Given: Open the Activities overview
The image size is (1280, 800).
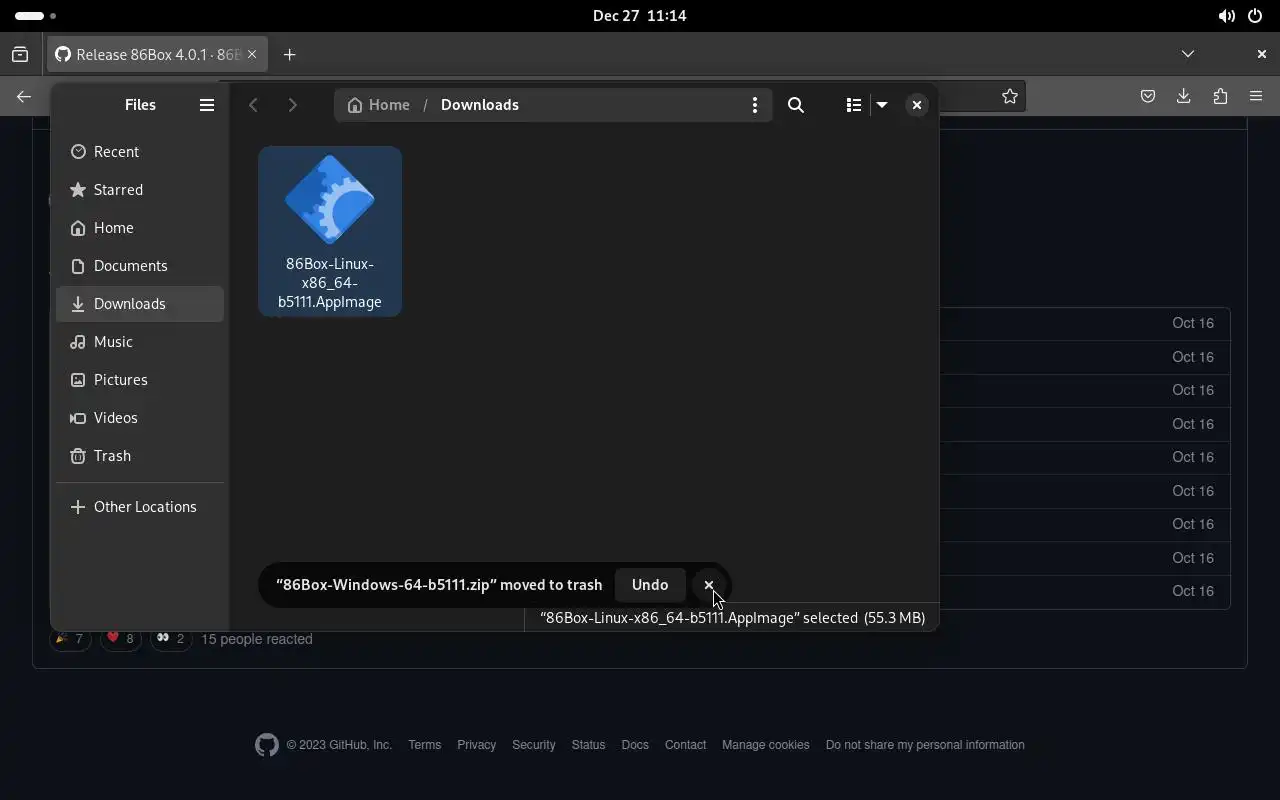Looking at the screenshot, I should [36, 16].
